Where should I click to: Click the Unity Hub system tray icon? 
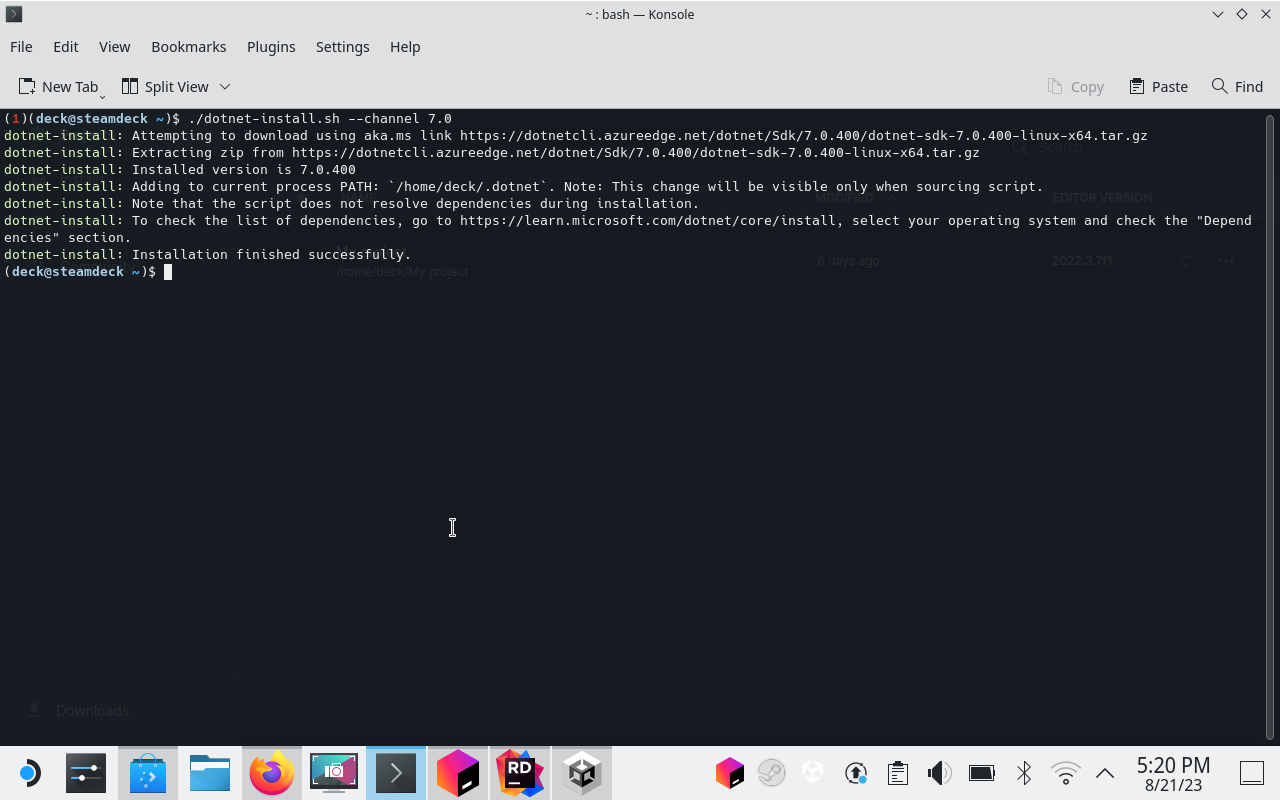click(813, 773)
